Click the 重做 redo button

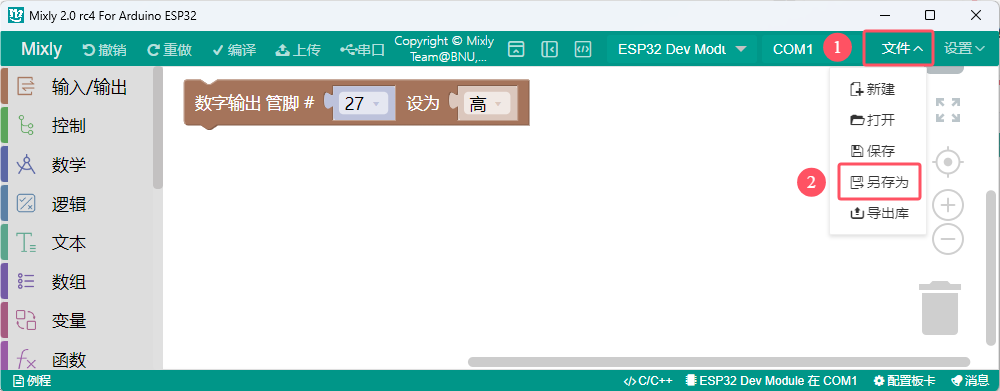[170, 50]
